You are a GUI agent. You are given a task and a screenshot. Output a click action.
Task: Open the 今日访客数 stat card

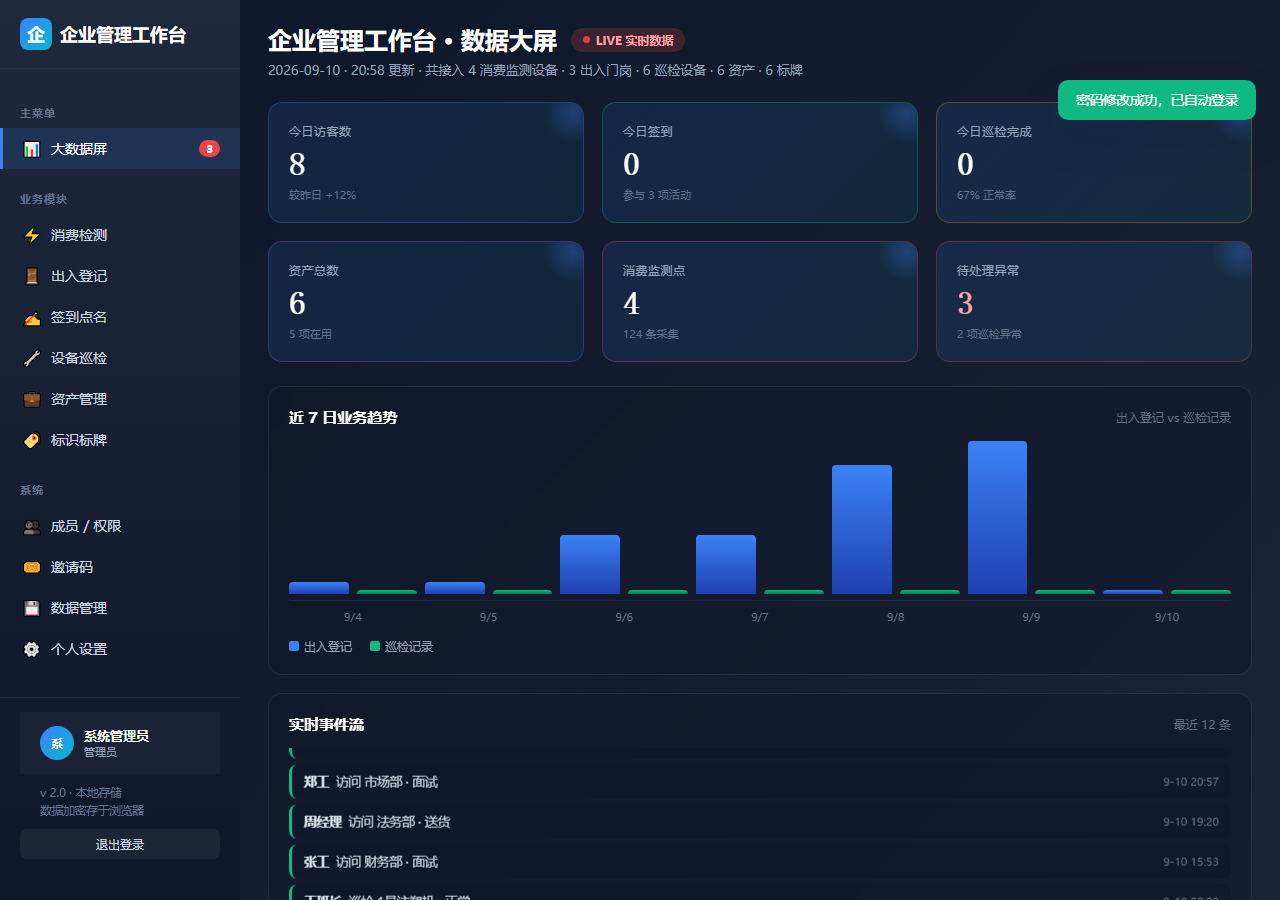coord(426,162)
